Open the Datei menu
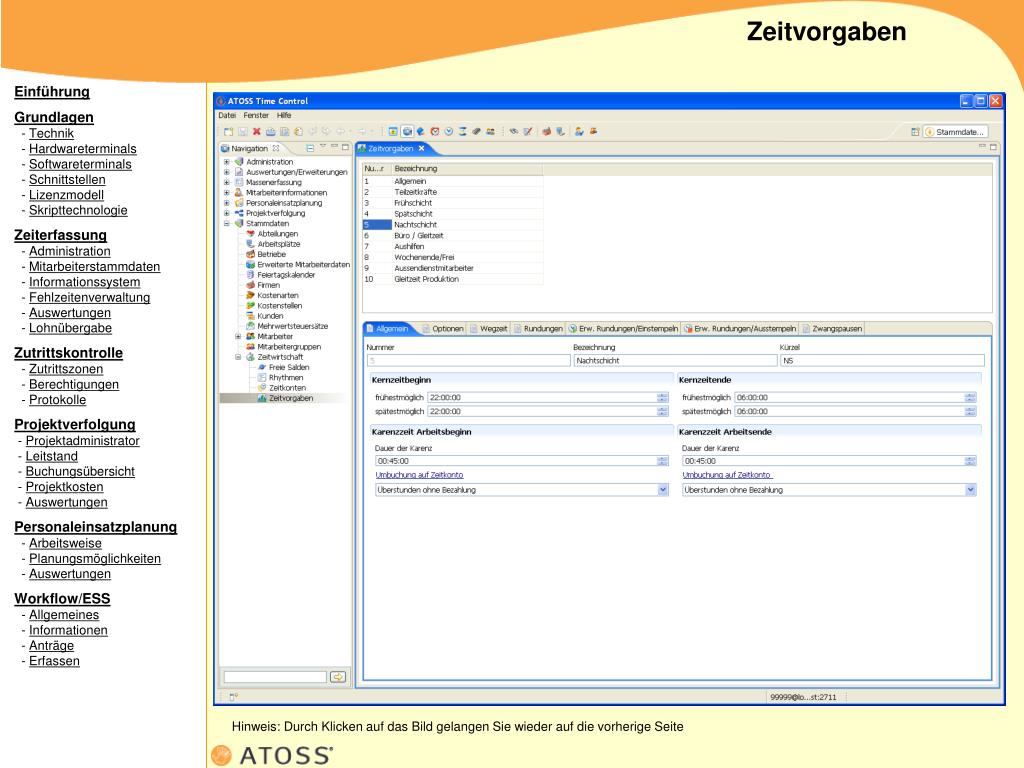1024x768 pixels. pyautogui.click(x=227, y=116)
